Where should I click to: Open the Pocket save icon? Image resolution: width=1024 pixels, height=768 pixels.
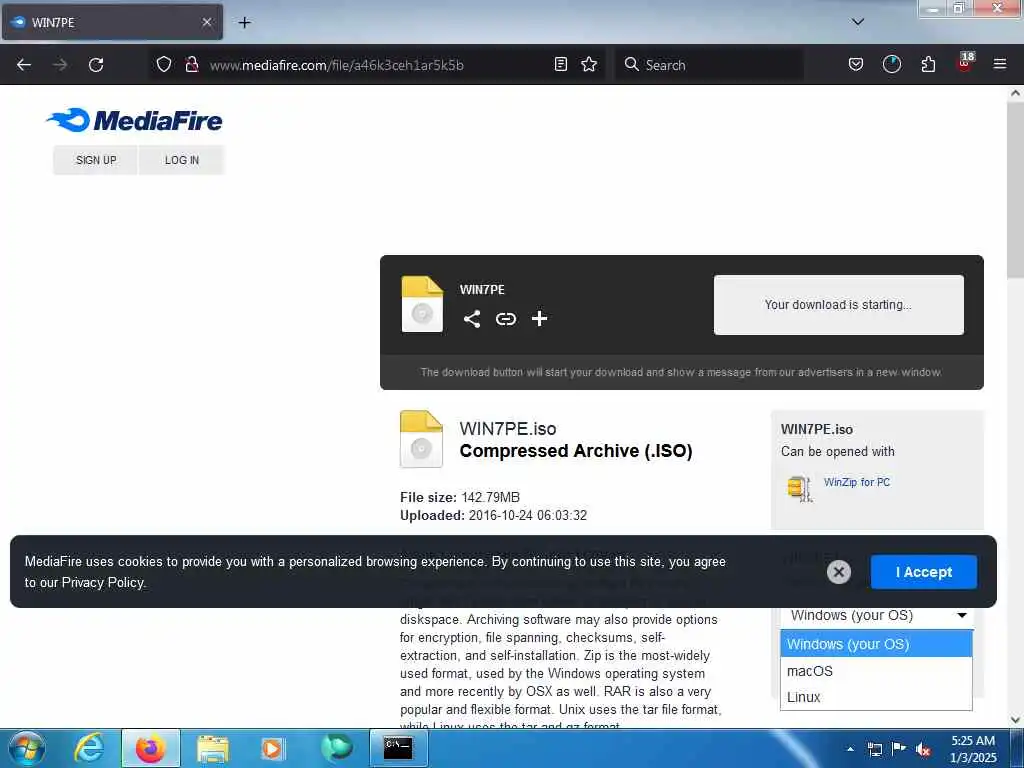(856, 65)
